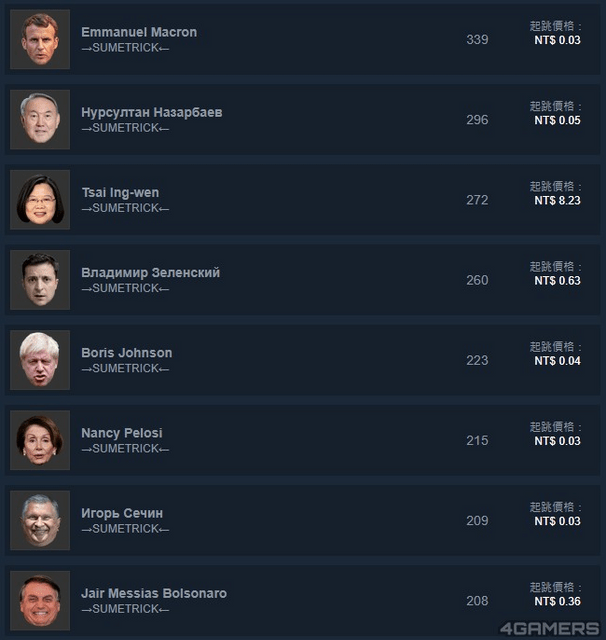Image resolution: width=606 pixels, height=640 pixels.
Task: Open the Jair Messias Bolsonaro name link
Action: [x=154, y=593]
